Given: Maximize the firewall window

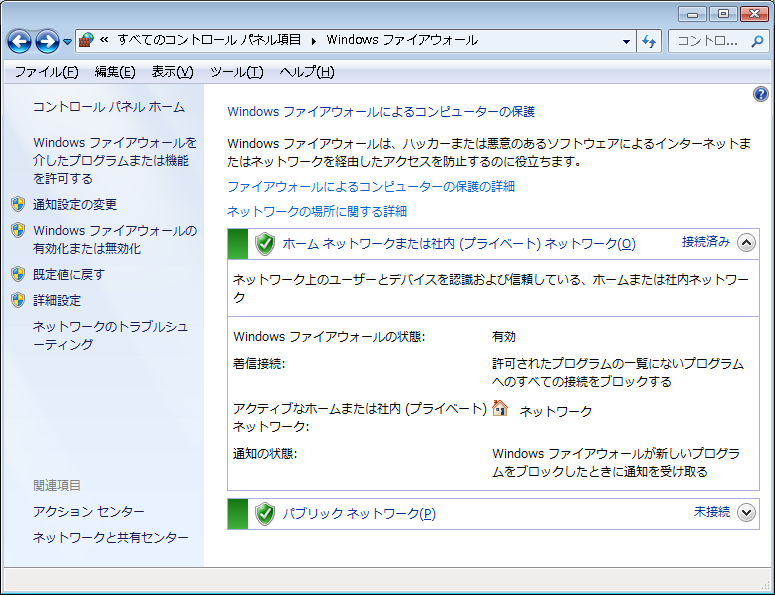Looking at the screenshot, I should pyautogui.click(x=723, y=14).
